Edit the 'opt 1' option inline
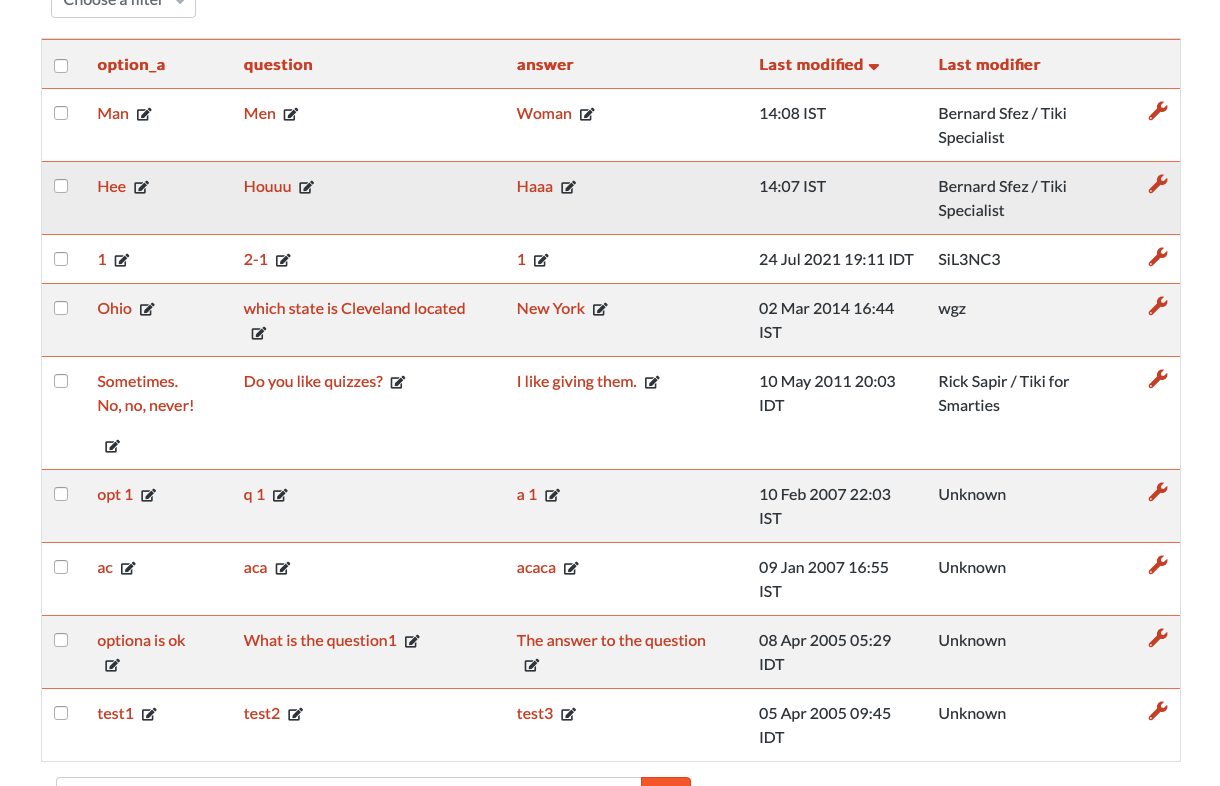The width and height of the screenshot is (1220, 786). point(148,495)
